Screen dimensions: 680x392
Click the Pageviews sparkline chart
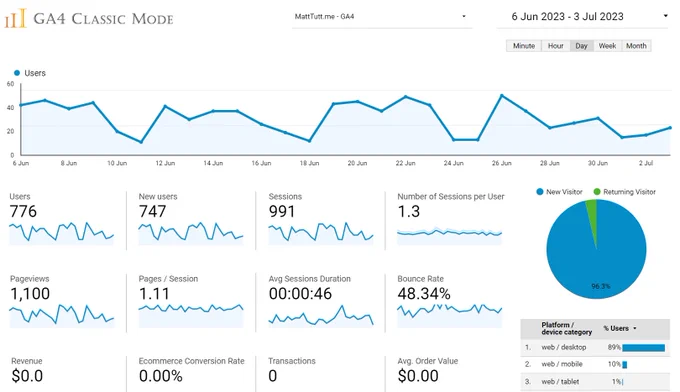61,315
